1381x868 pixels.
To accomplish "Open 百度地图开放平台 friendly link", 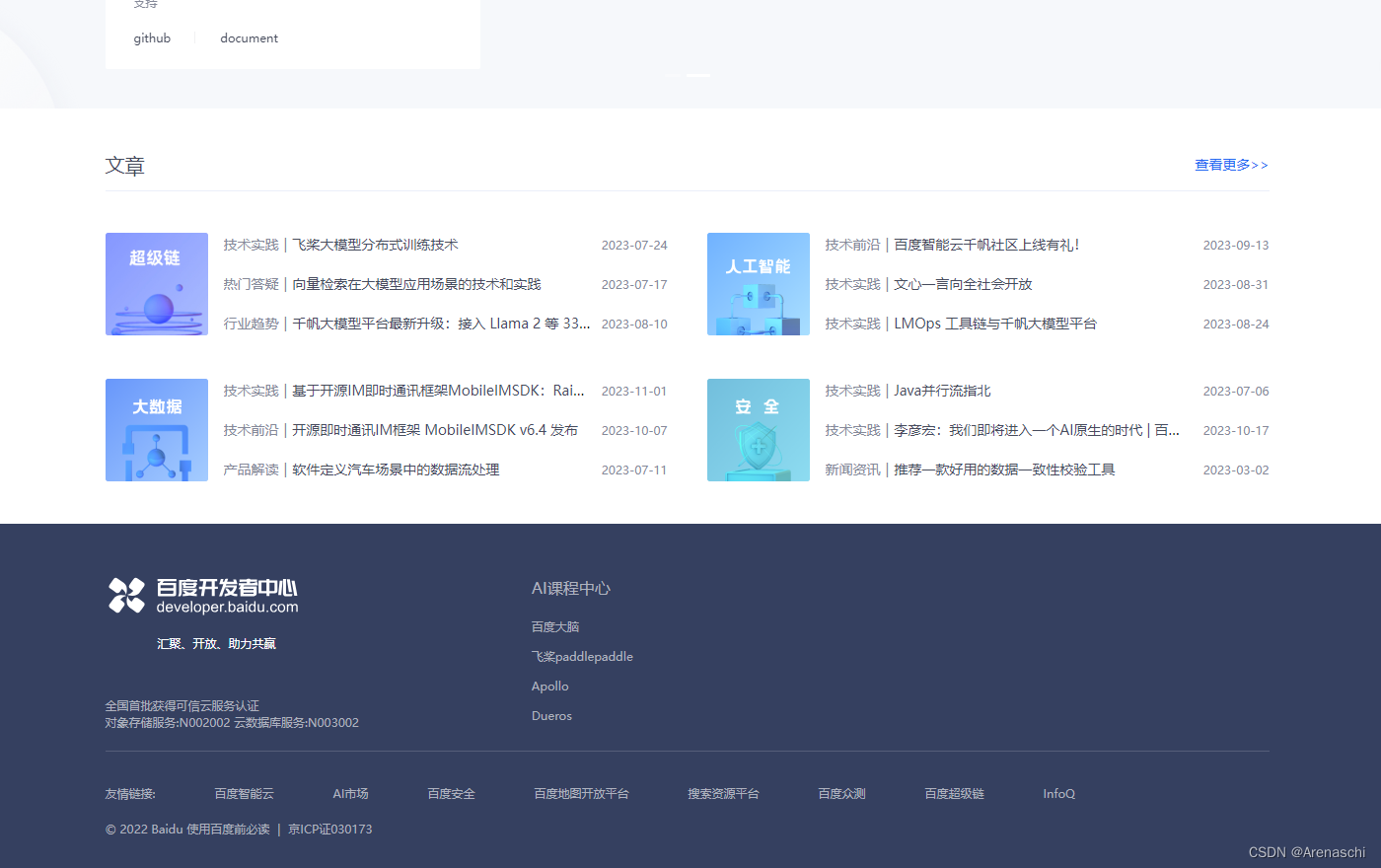I will (x=581, y=793).
